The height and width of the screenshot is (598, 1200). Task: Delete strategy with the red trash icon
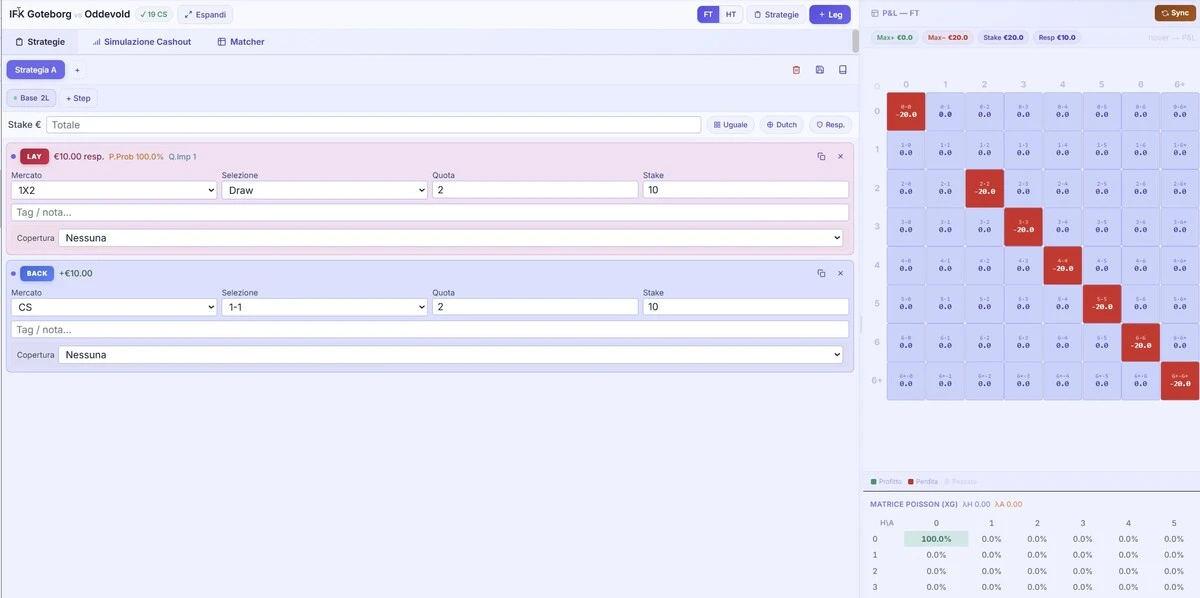pos(796,70)
